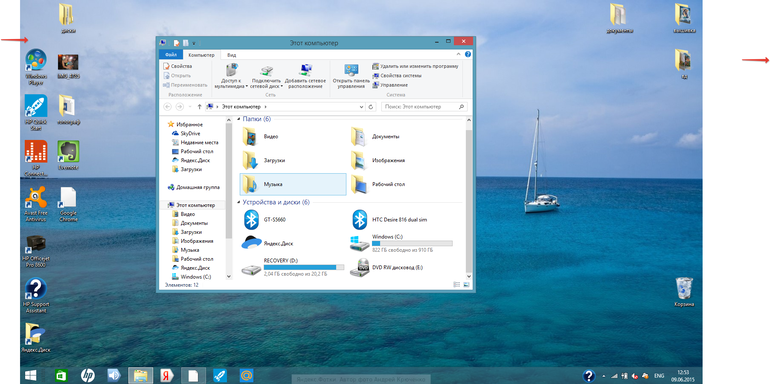
Task: Open HP Support Assistant desktop shortcut
Action: pyautogui.click(x=36, y=296)
